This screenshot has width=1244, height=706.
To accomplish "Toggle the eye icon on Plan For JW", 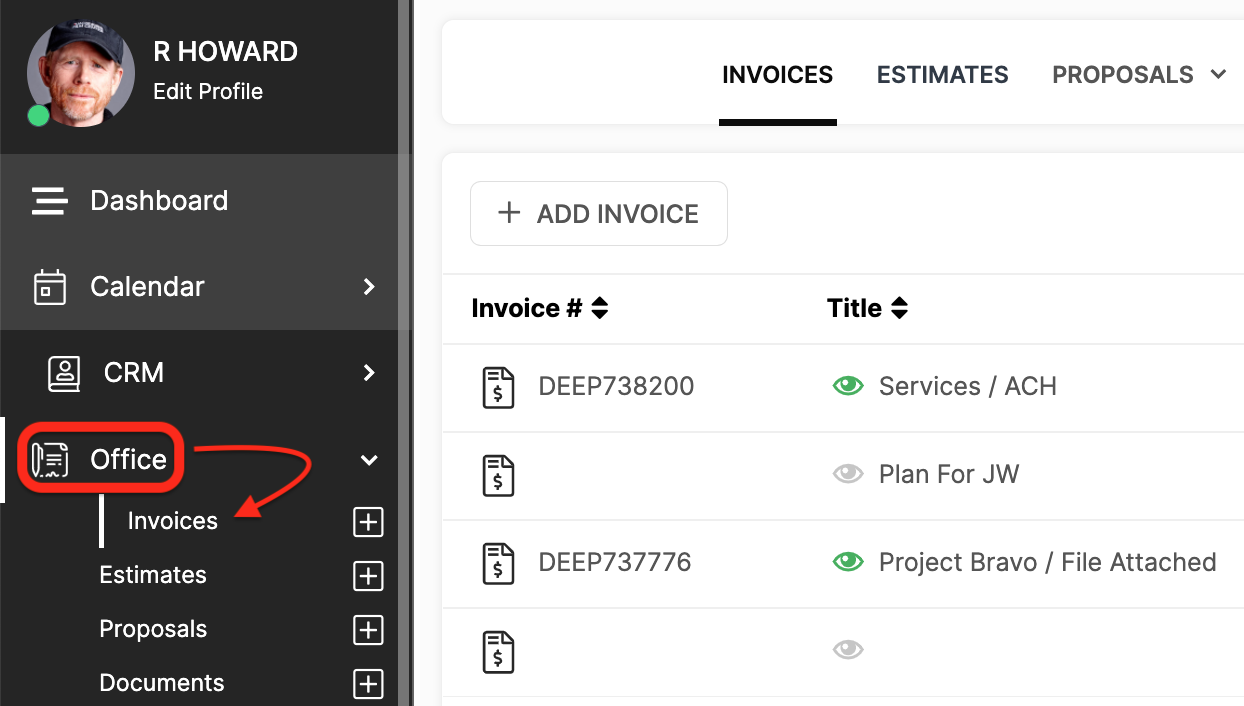I will pyautogui.click(x=847, y=473).
